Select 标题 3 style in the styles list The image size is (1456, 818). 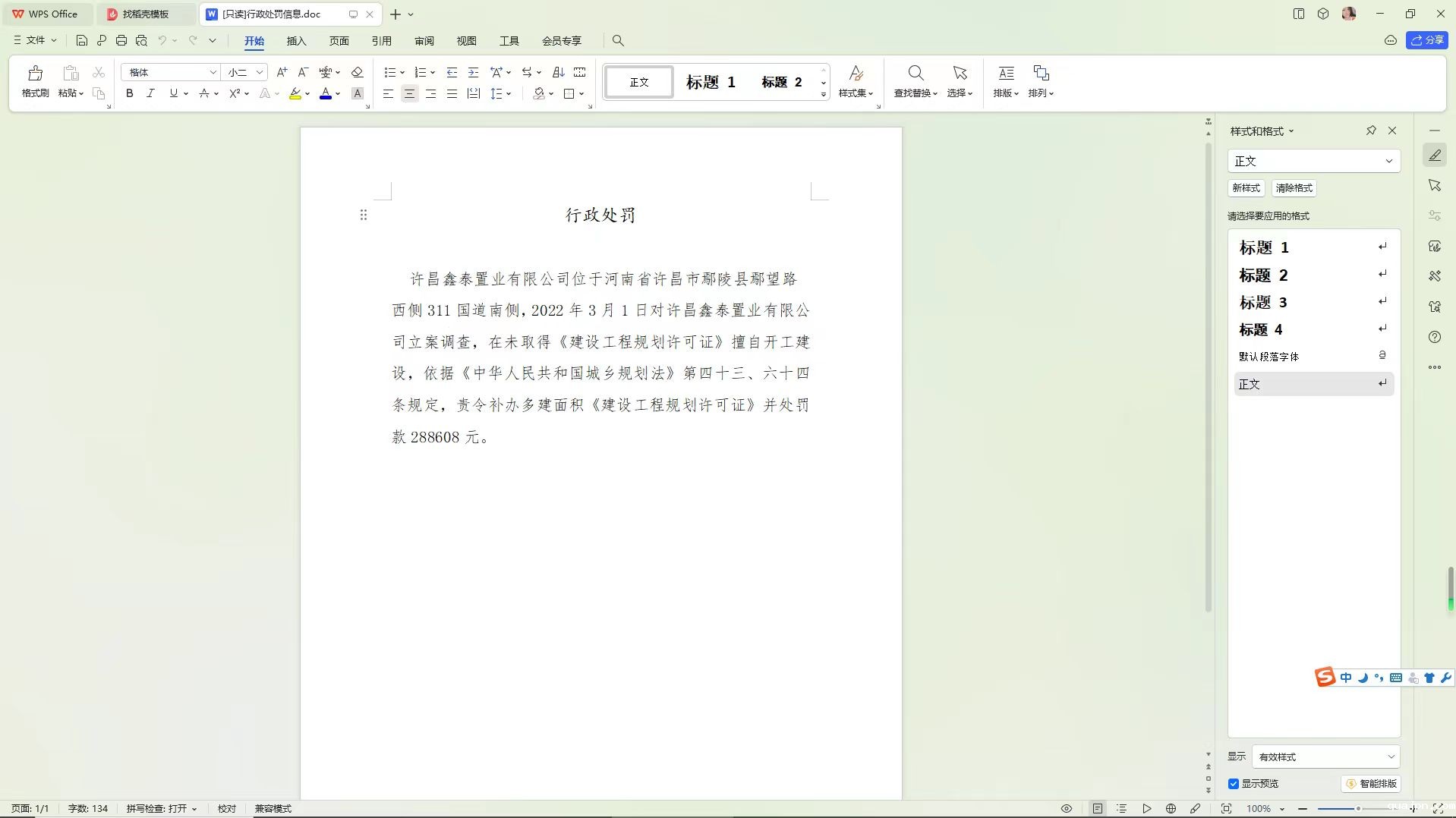(1263, 303)
